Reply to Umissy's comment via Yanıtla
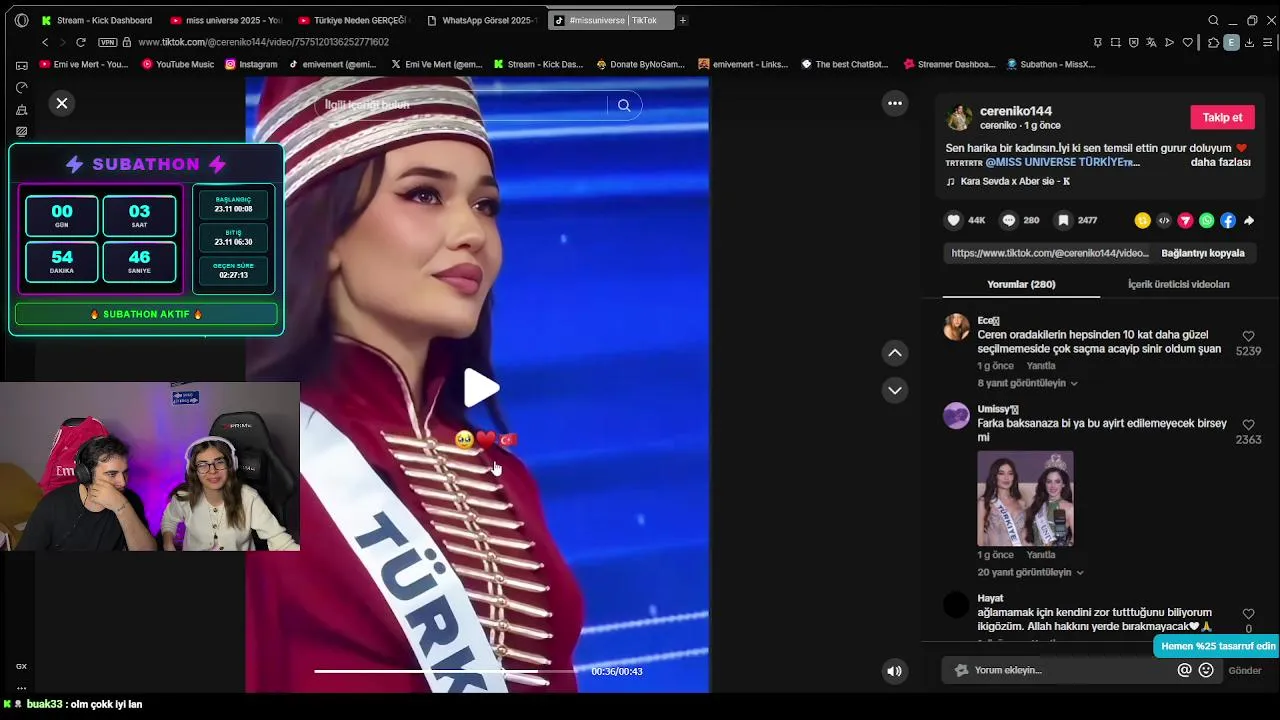 1041,555
